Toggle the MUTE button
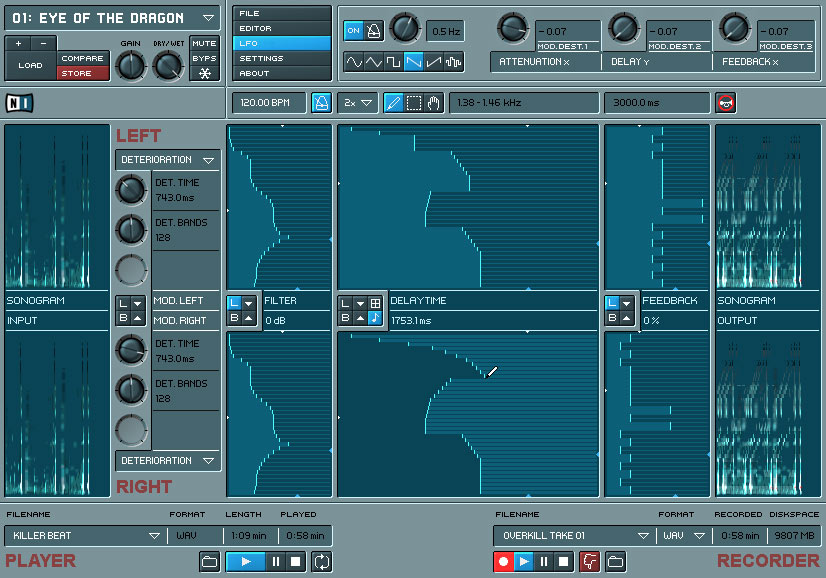The image size is (826, 578). (204, 43)
